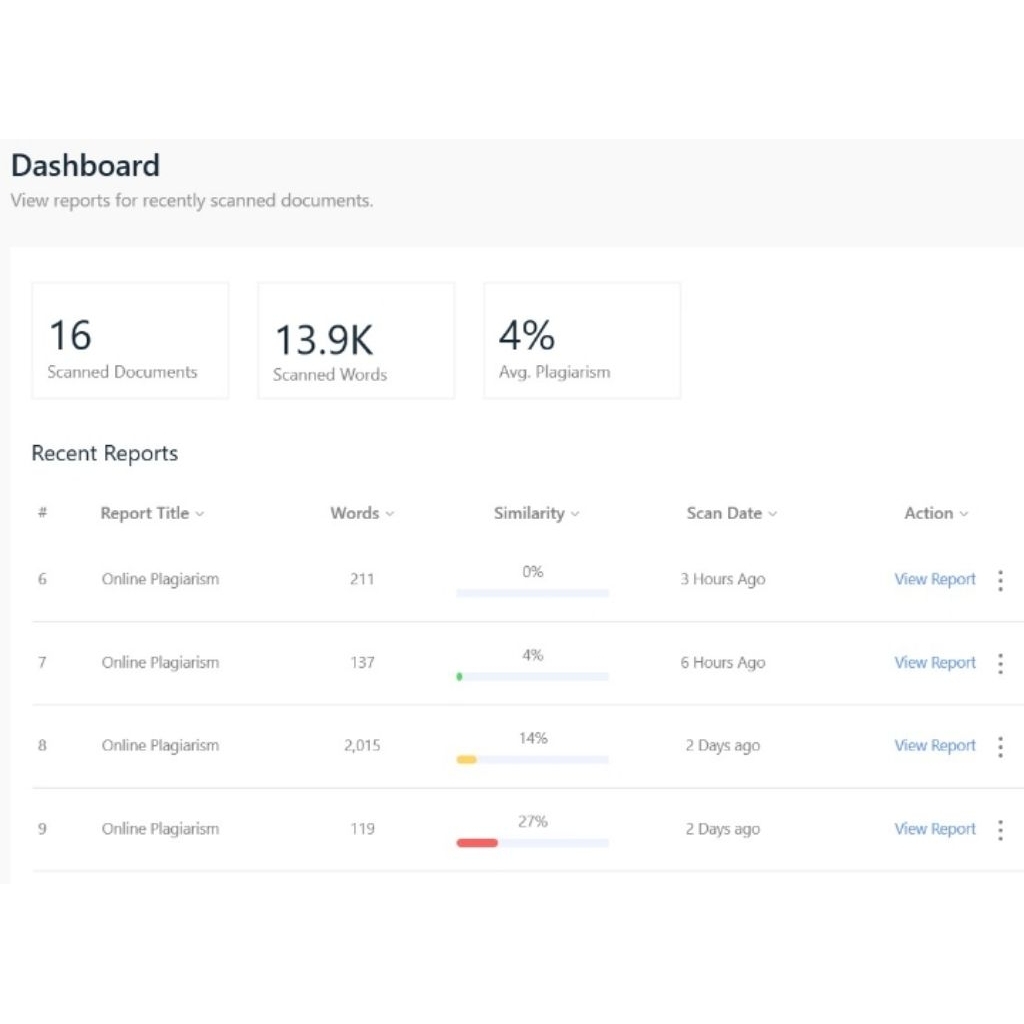This screenshot has height=1024, width=1024.
Task: View Report for the 2,015-word document
Action: click(934, 746)
